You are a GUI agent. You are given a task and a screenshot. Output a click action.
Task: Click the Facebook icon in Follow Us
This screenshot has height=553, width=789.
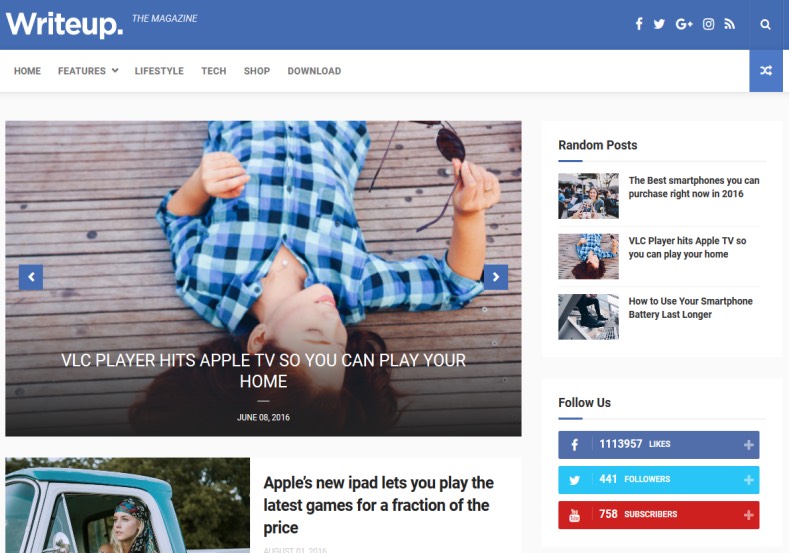[575, 445]
